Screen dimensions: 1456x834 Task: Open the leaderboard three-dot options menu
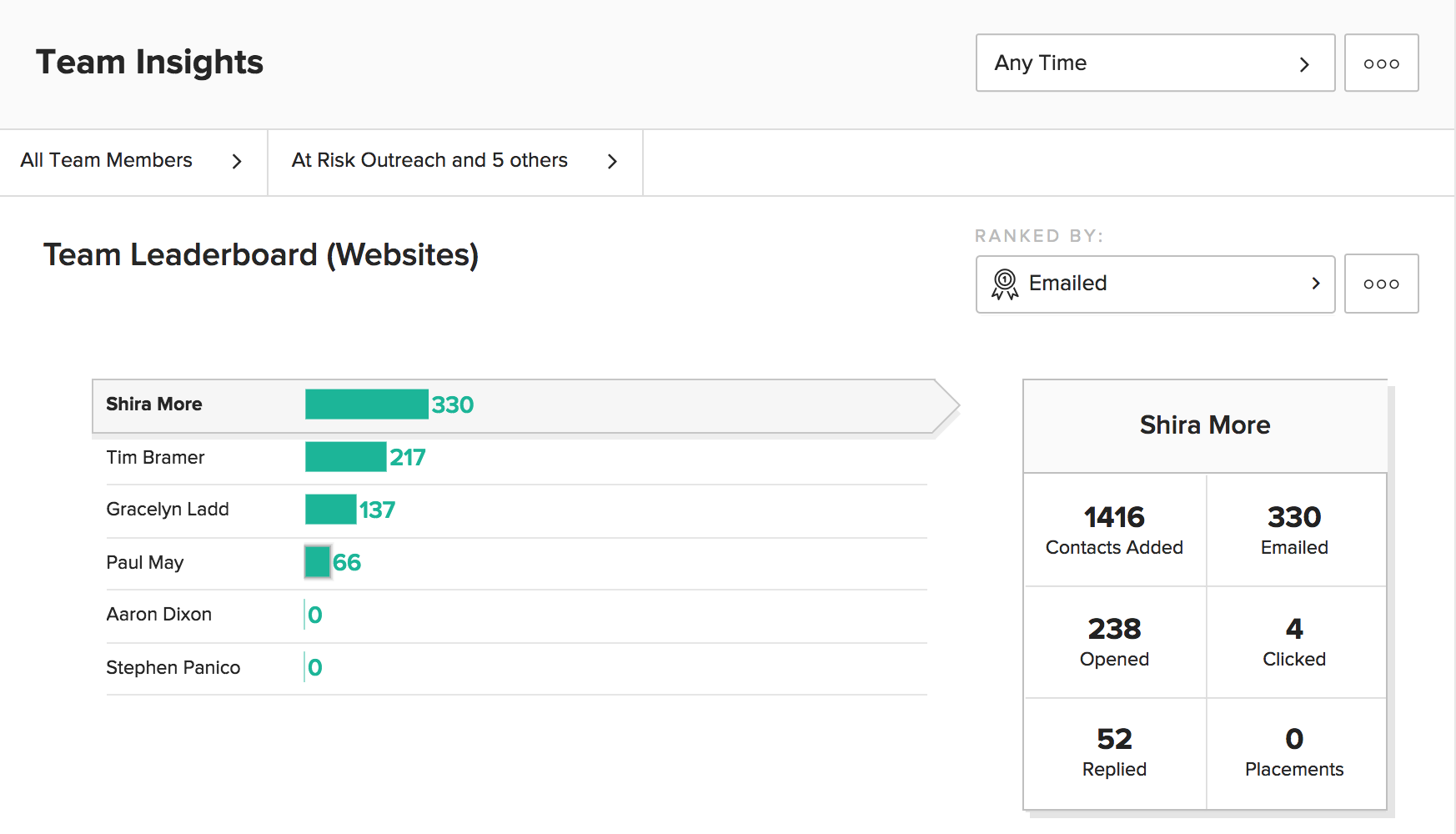pos(1381,284)
